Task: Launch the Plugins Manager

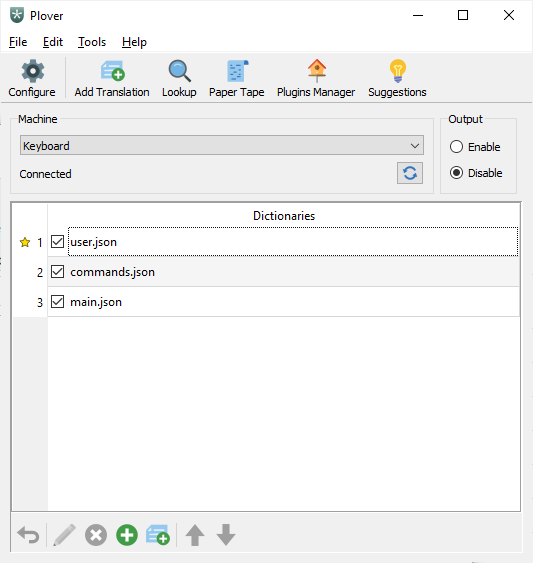Action: pos(316,78)
